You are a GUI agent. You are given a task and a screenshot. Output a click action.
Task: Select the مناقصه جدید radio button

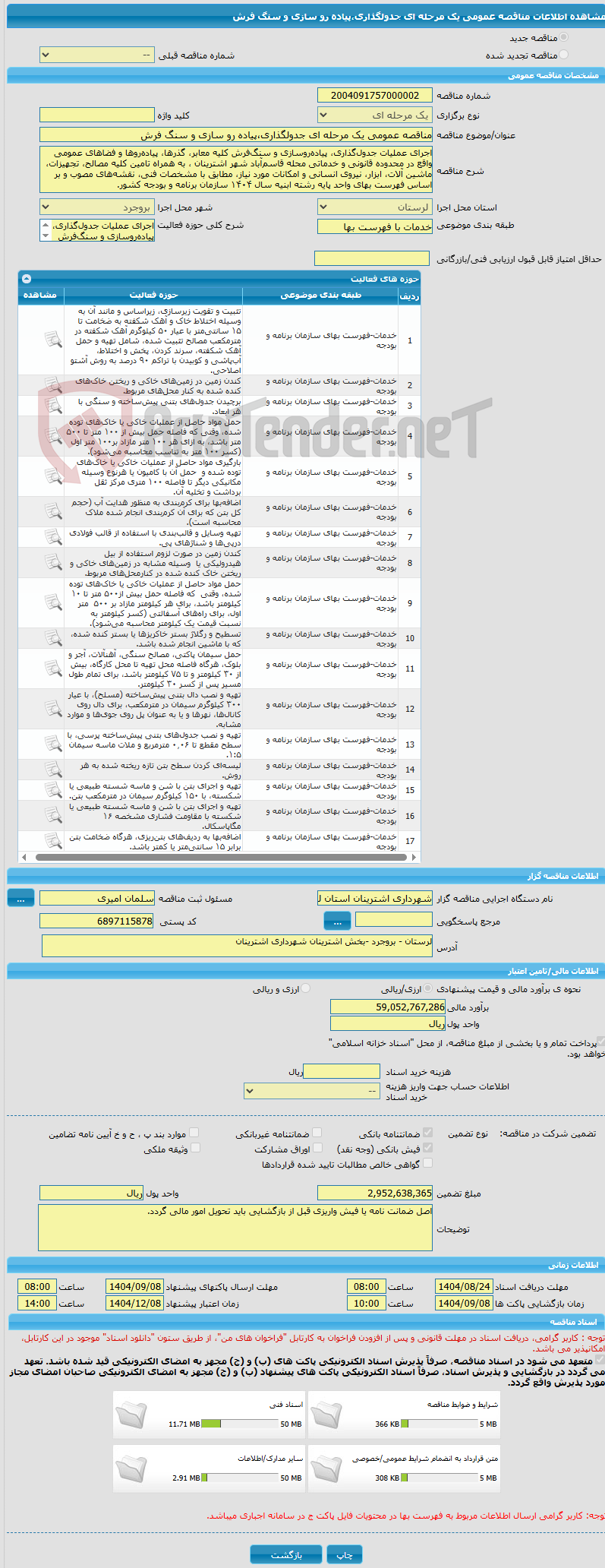(x=563, y=37)
